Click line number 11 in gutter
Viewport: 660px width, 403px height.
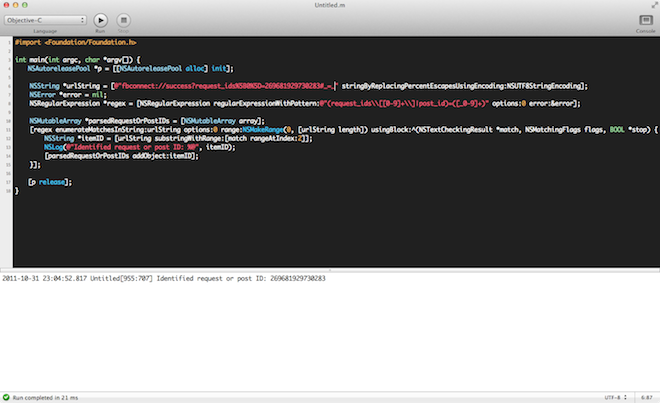pos(8,130)
